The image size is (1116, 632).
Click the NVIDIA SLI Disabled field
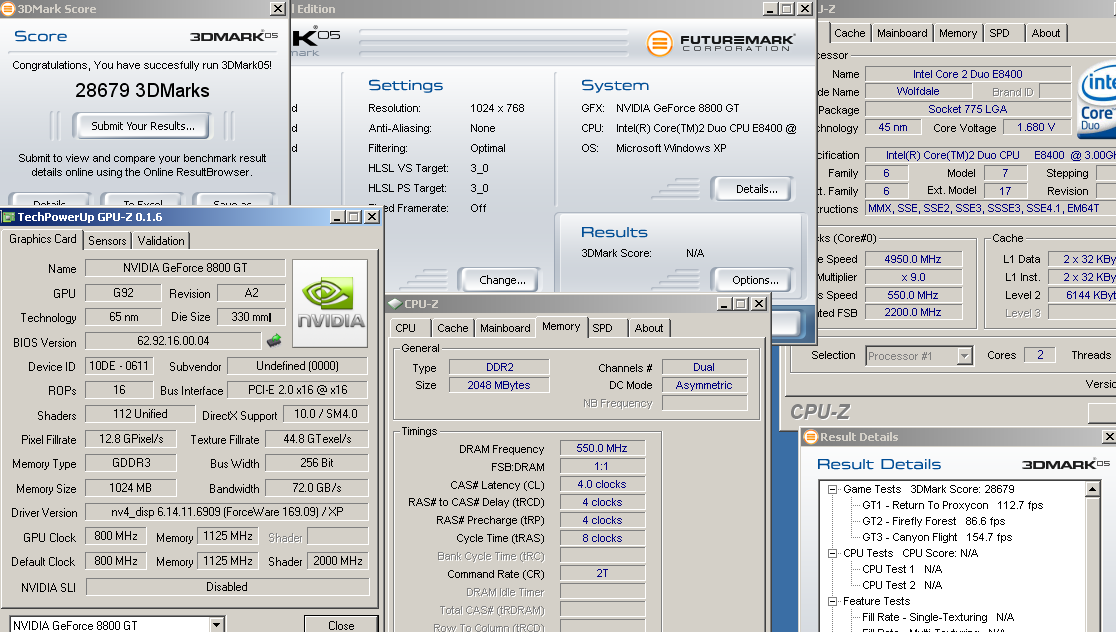[x=227, y=586]
